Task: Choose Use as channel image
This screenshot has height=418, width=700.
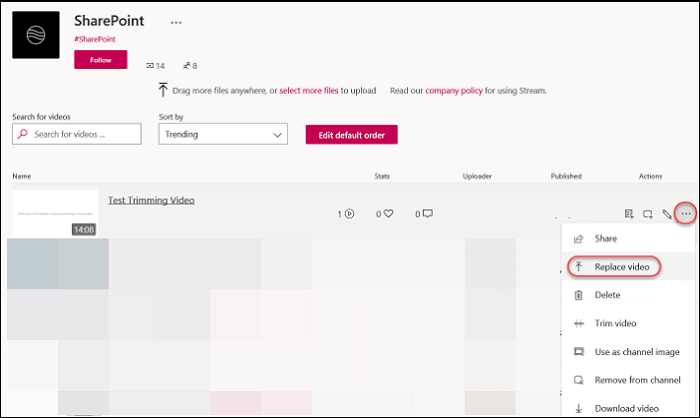Action: (x=628, y=352)
